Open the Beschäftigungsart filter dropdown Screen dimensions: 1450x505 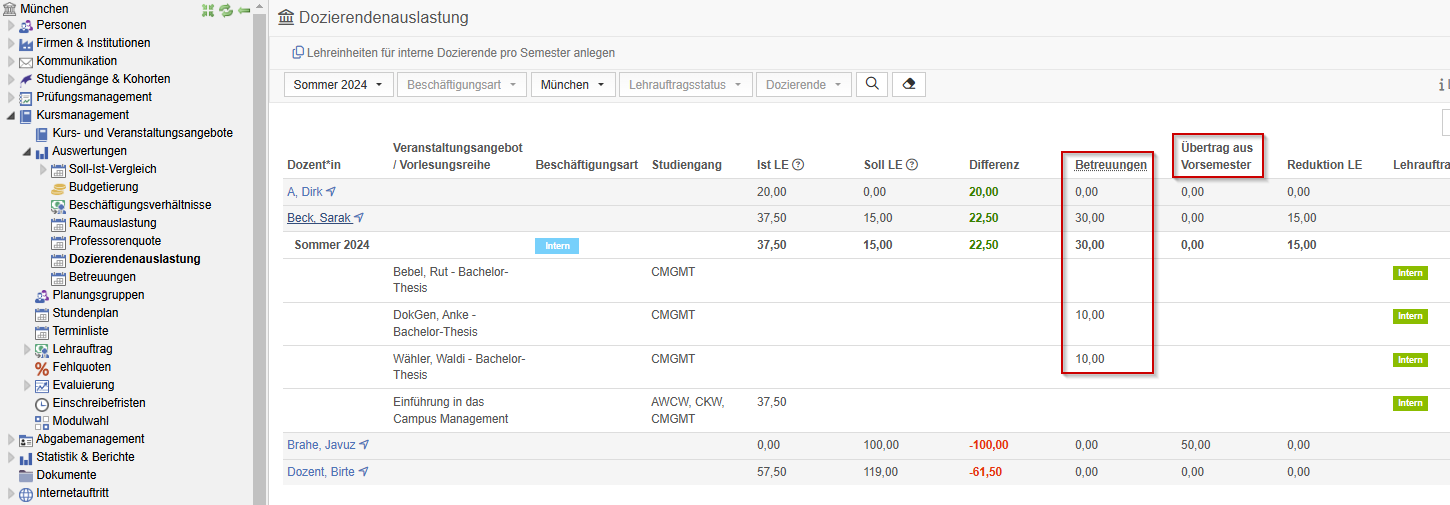[x=461, y=85]
